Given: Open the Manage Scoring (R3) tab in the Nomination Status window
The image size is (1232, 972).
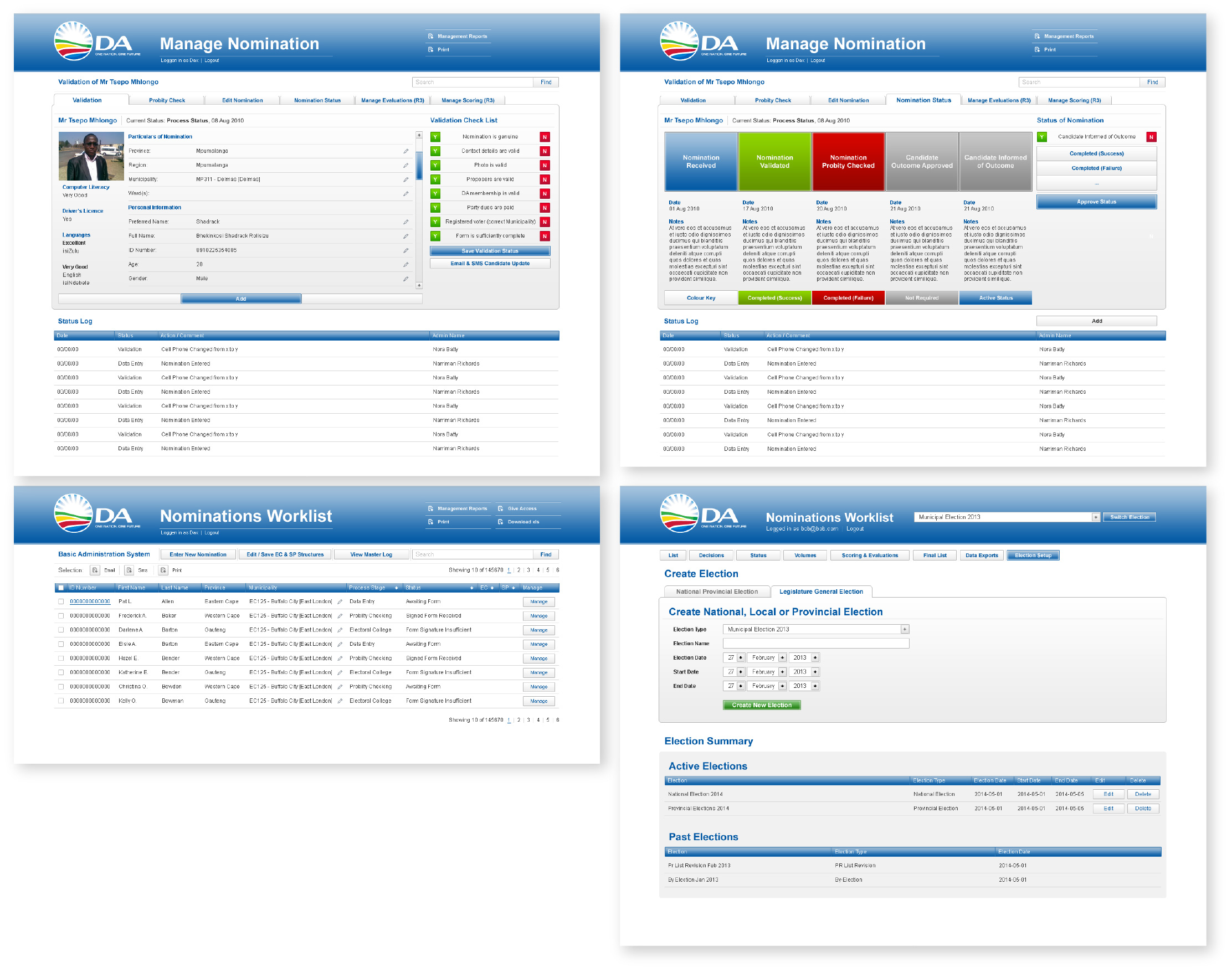Looking at the screenshot, I should [x=1074, y=101].
